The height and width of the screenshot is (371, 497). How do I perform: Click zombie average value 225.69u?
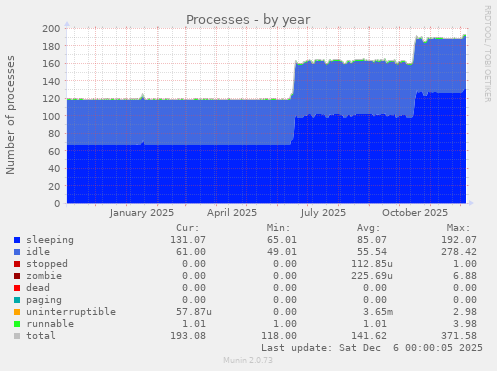point(372,276)
